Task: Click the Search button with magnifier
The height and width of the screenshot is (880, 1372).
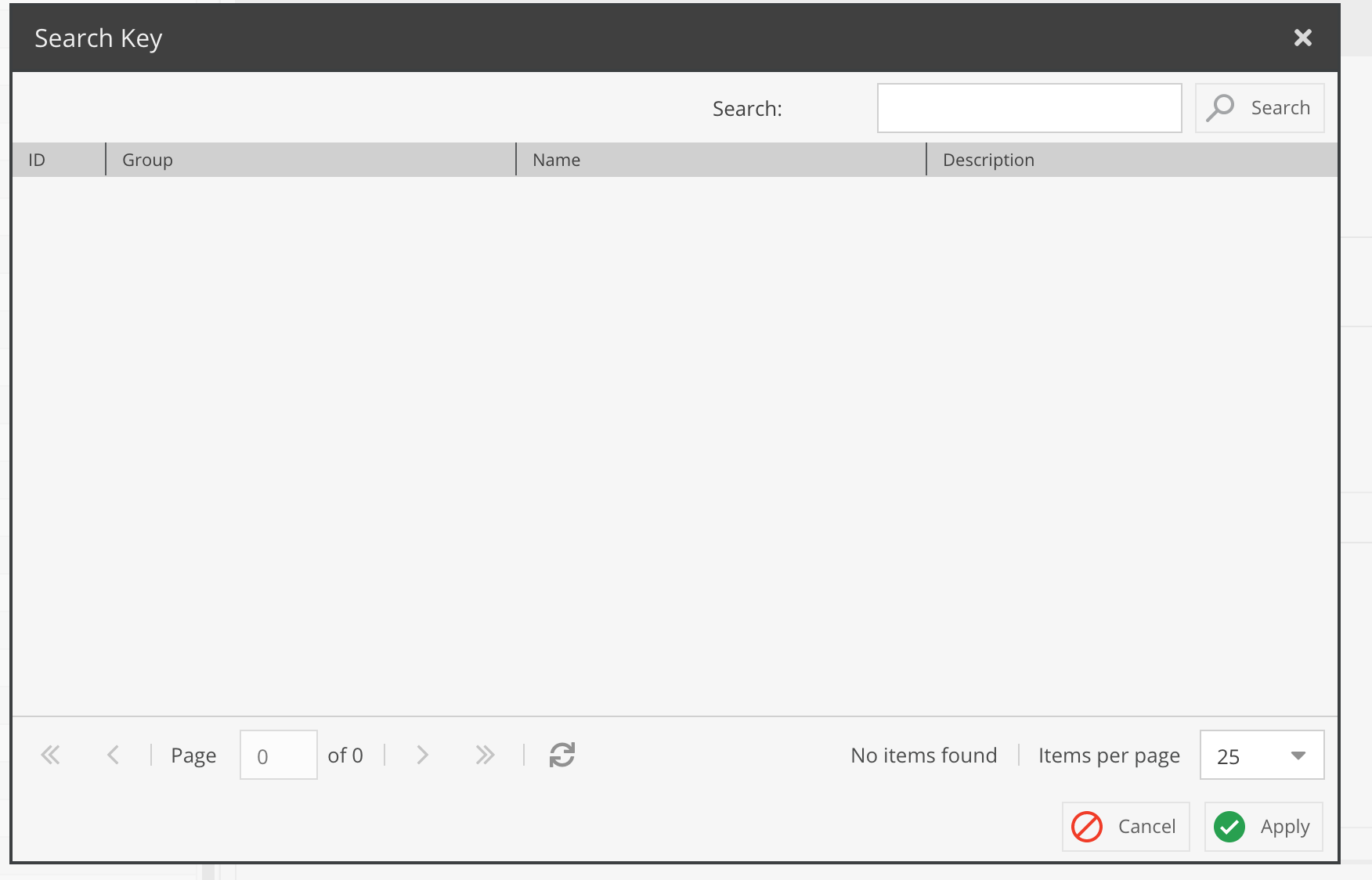Action: click(1259, 108)
